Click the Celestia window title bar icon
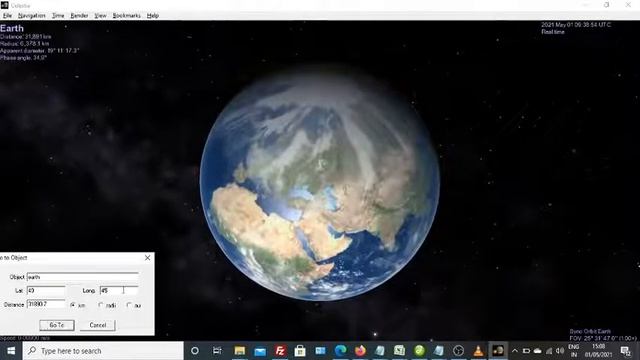The height and width of the screenshot is (360, 640). pos(4,5)
